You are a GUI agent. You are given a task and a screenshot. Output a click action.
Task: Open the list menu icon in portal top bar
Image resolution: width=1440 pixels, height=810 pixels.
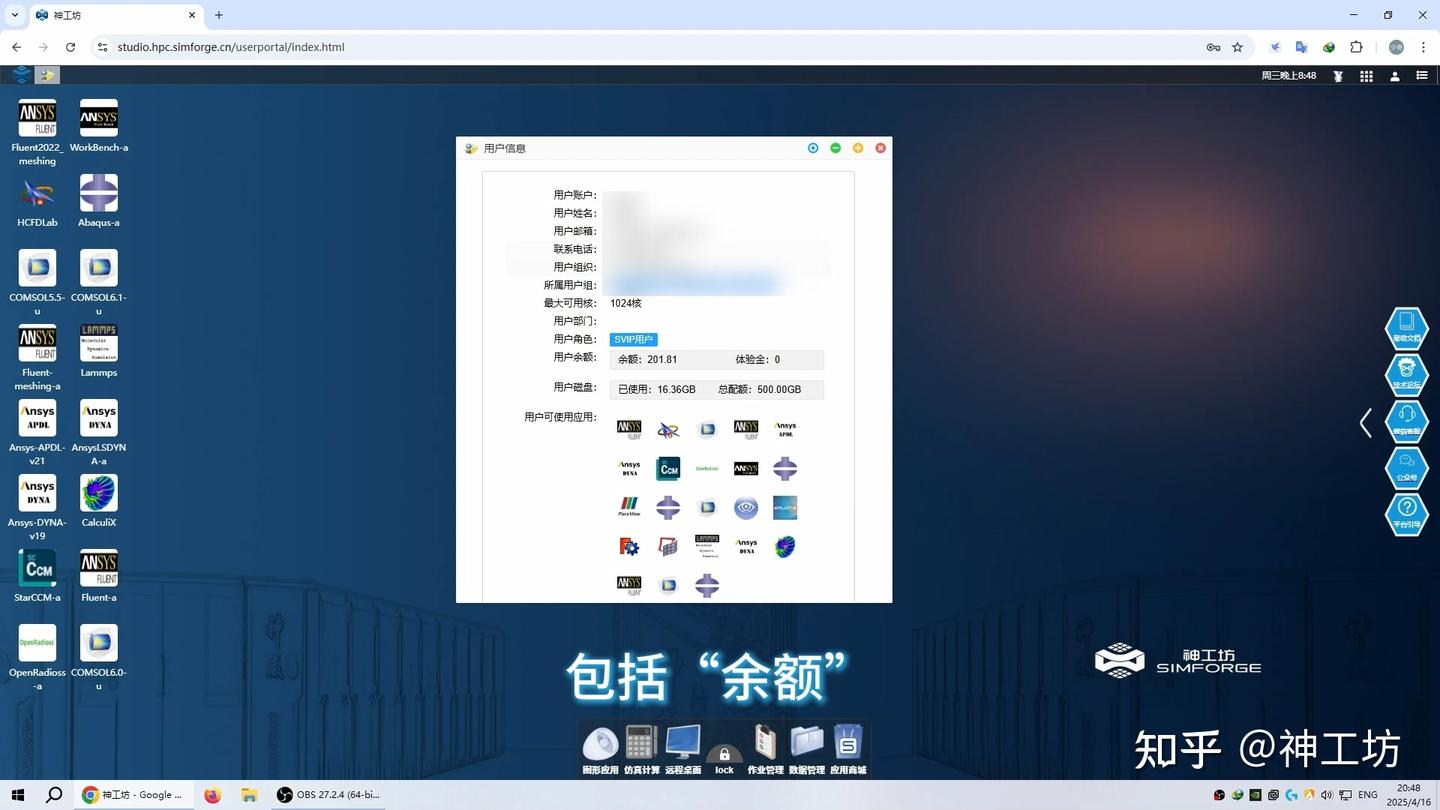pos(1422,76)
